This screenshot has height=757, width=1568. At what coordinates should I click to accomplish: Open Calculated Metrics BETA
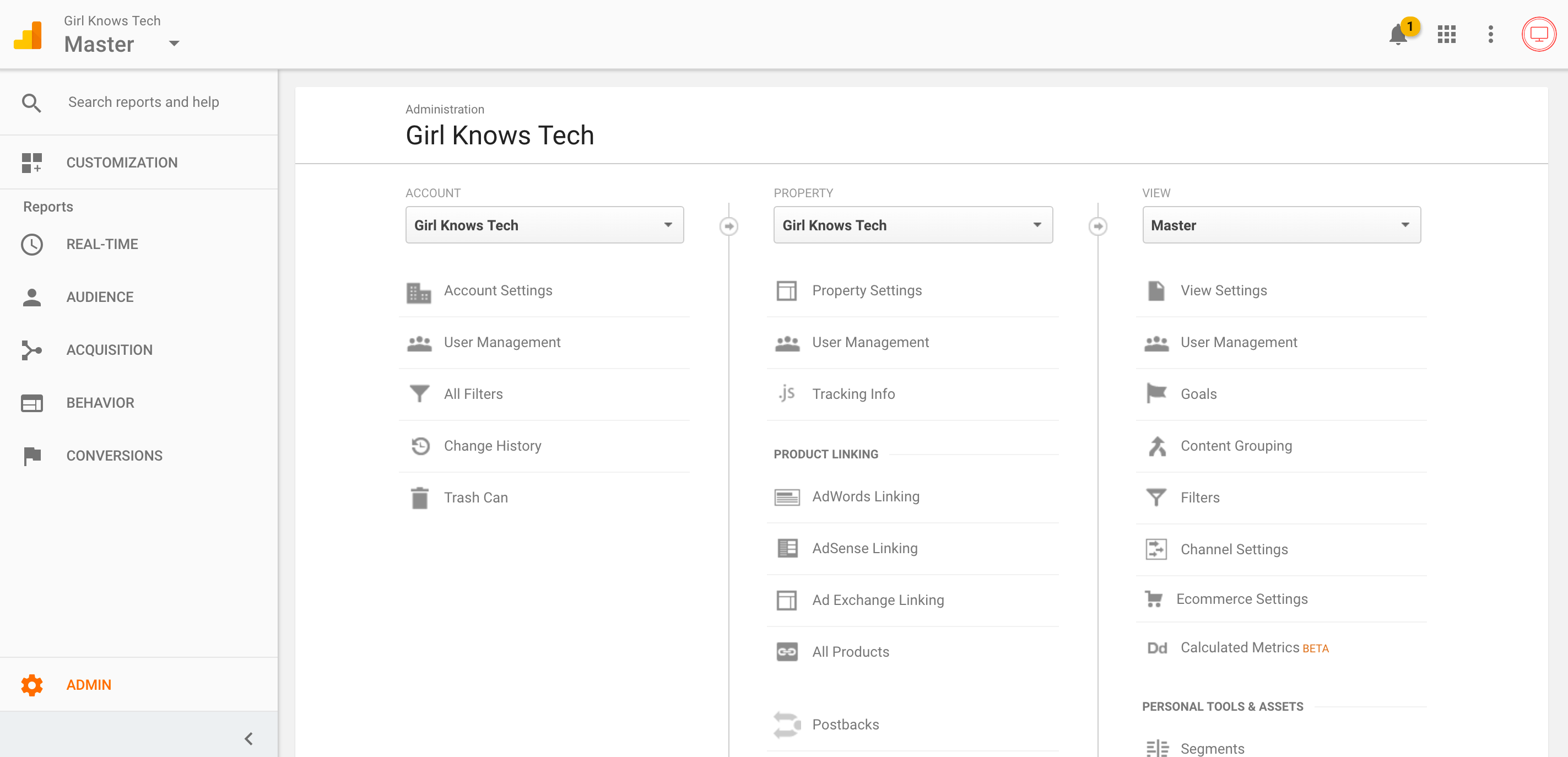[1253, 647]
